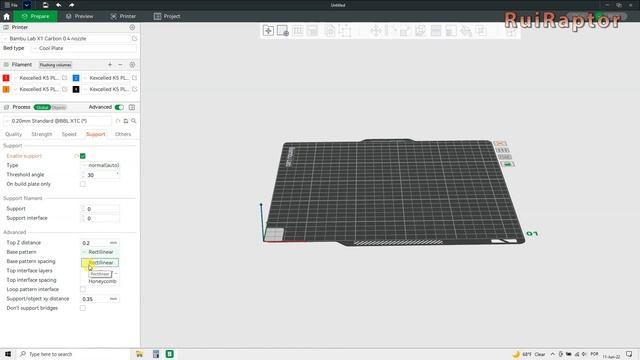Open the red filament preset dropdown

click(x=37, y=78)
